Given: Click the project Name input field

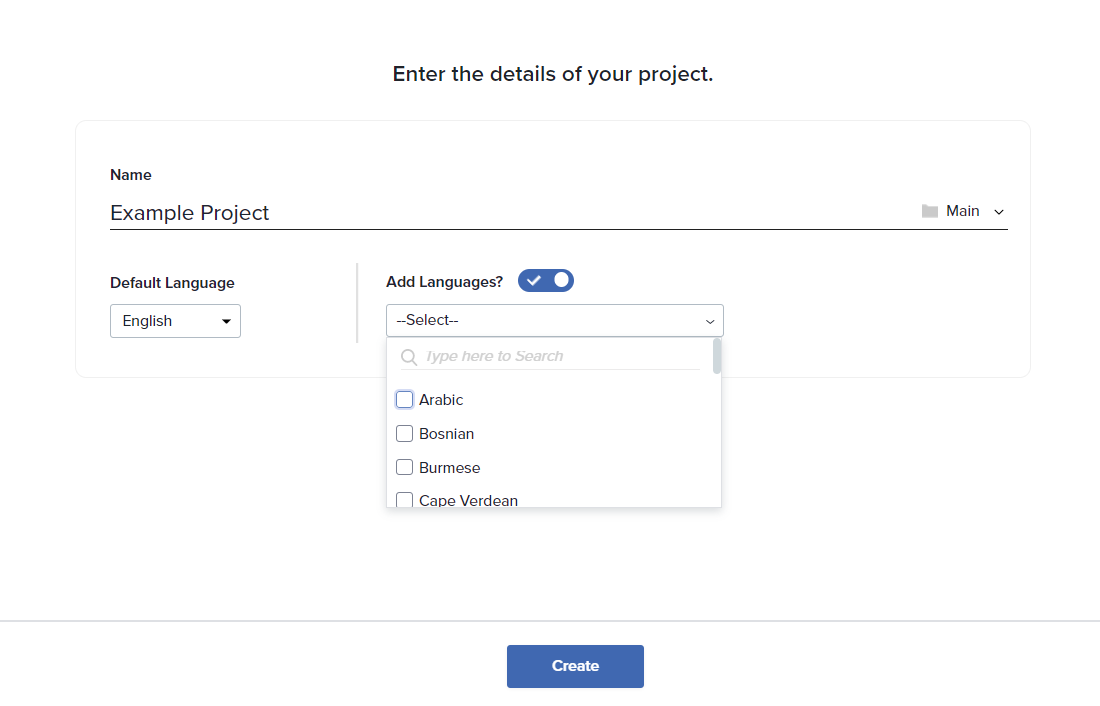Looking at the screenshot, I should [500, 213].
